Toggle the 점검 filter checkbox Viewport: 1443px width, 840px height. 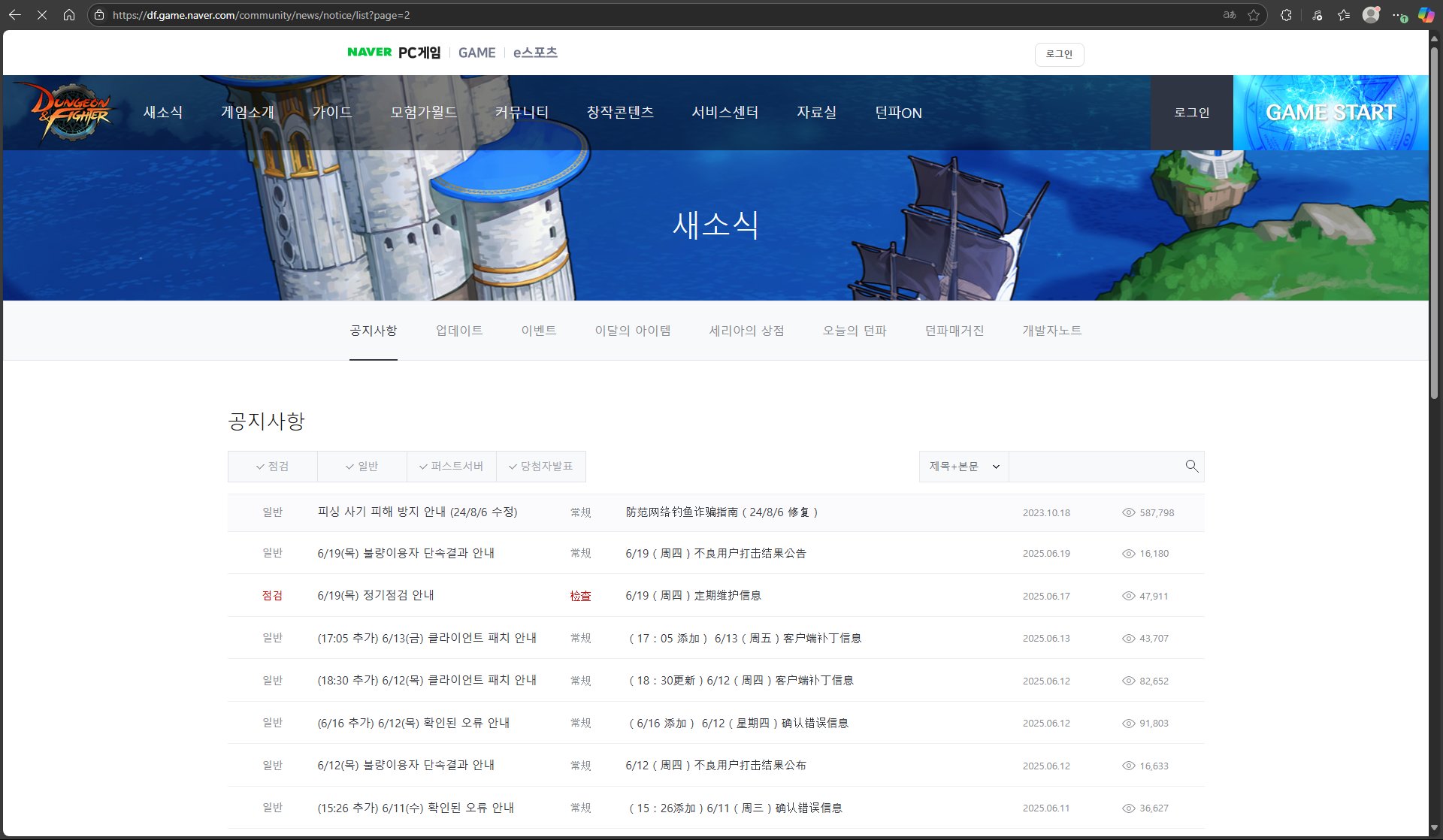point(272,466)
